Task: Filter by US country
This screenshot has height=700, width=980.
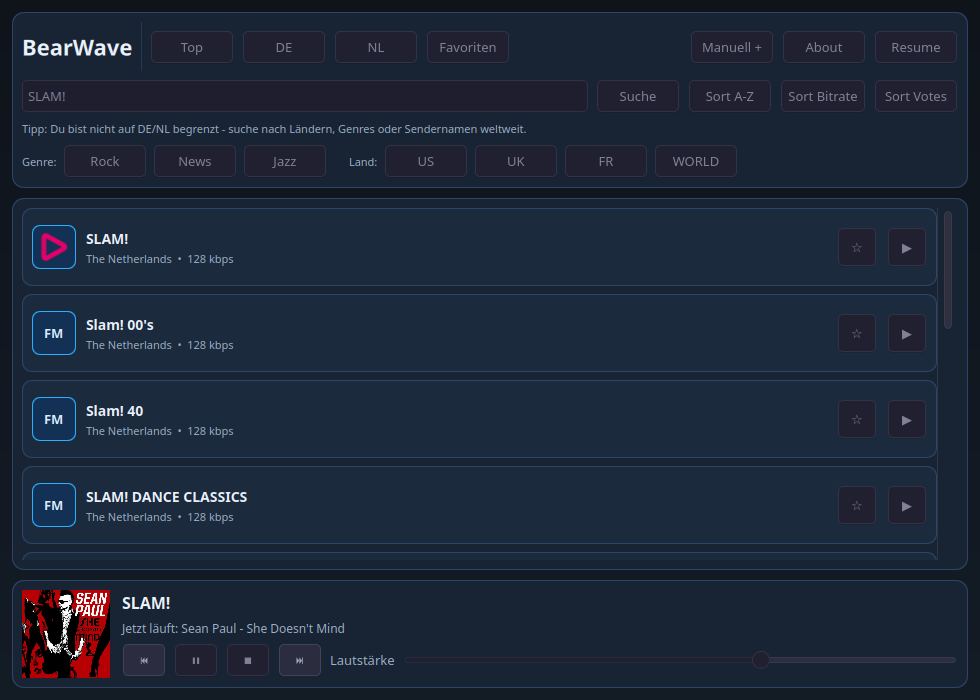Action: click(426, 161)
